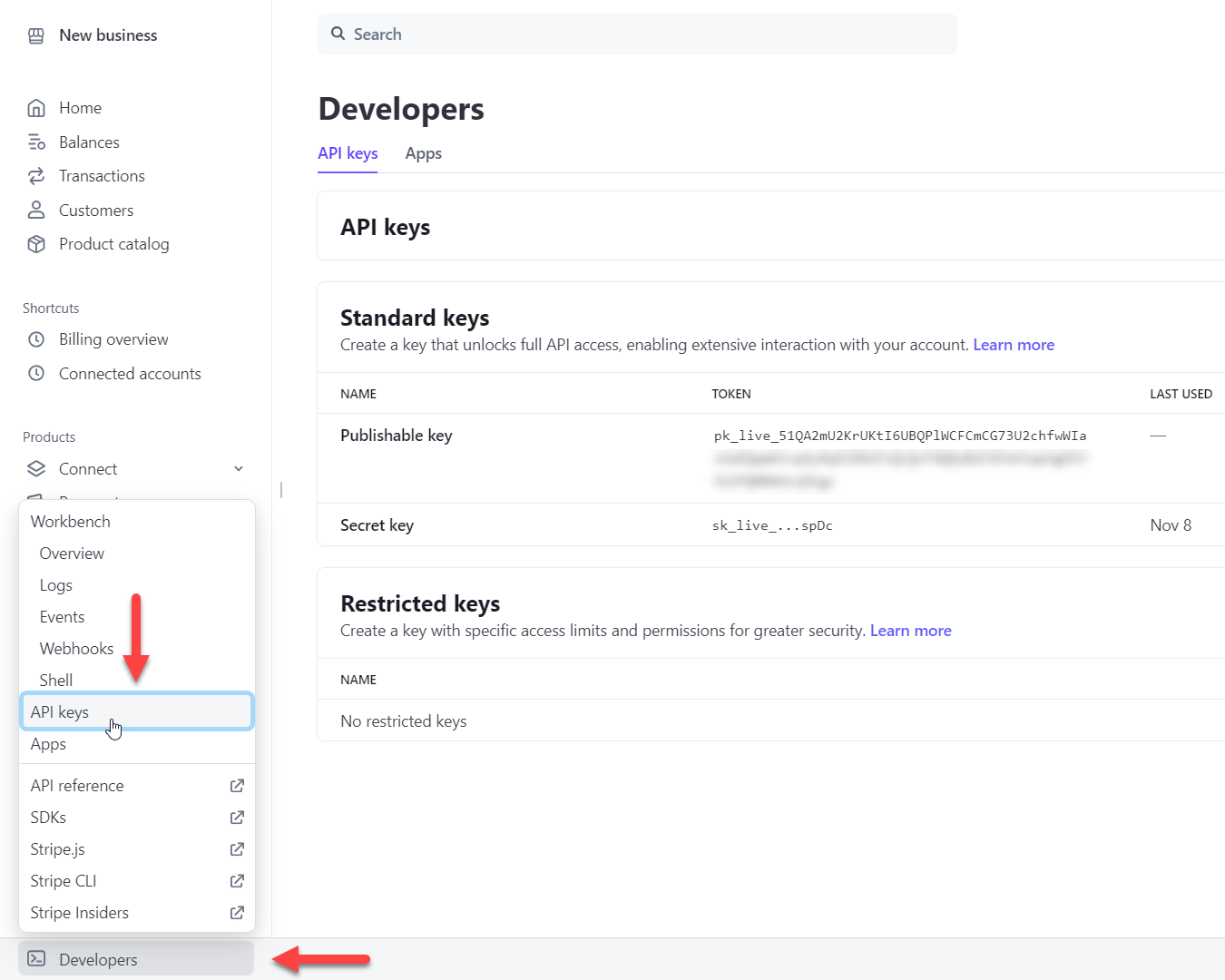Expand the Connect product chevron
1225x980 pixels.
point(239,469)
